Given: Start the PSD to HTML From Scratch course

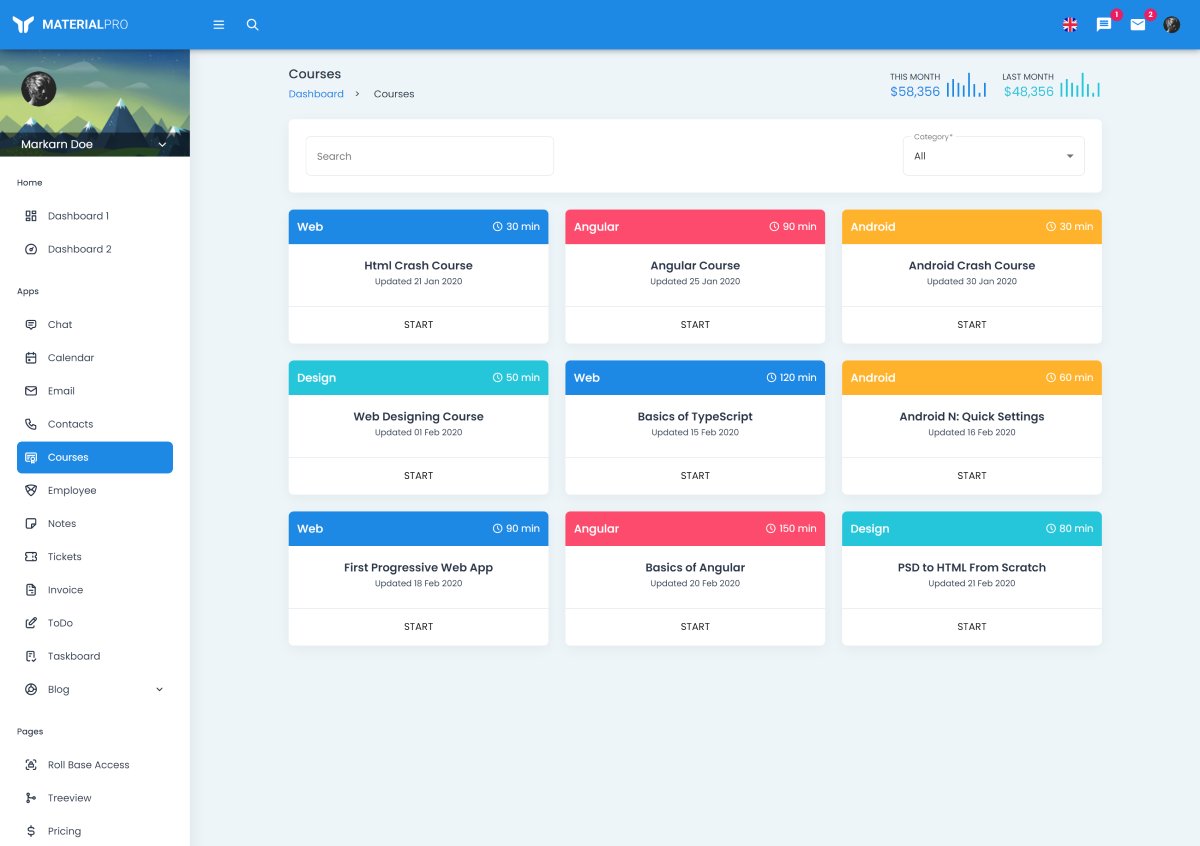Looking at the screenshot, I should (971, 627).
